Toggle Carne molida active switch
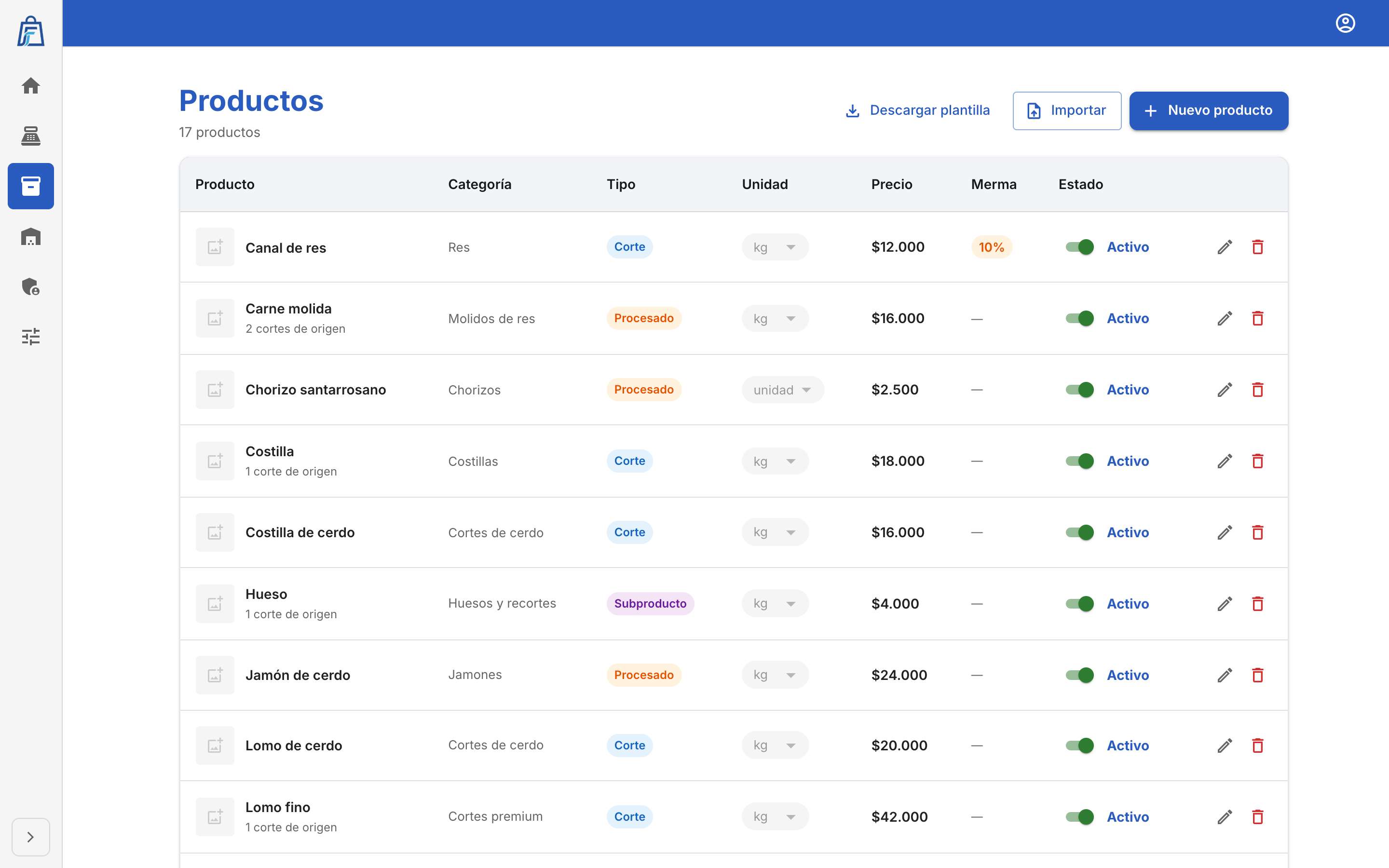This screenshot has height=868, width=1389. point(1079,319)
